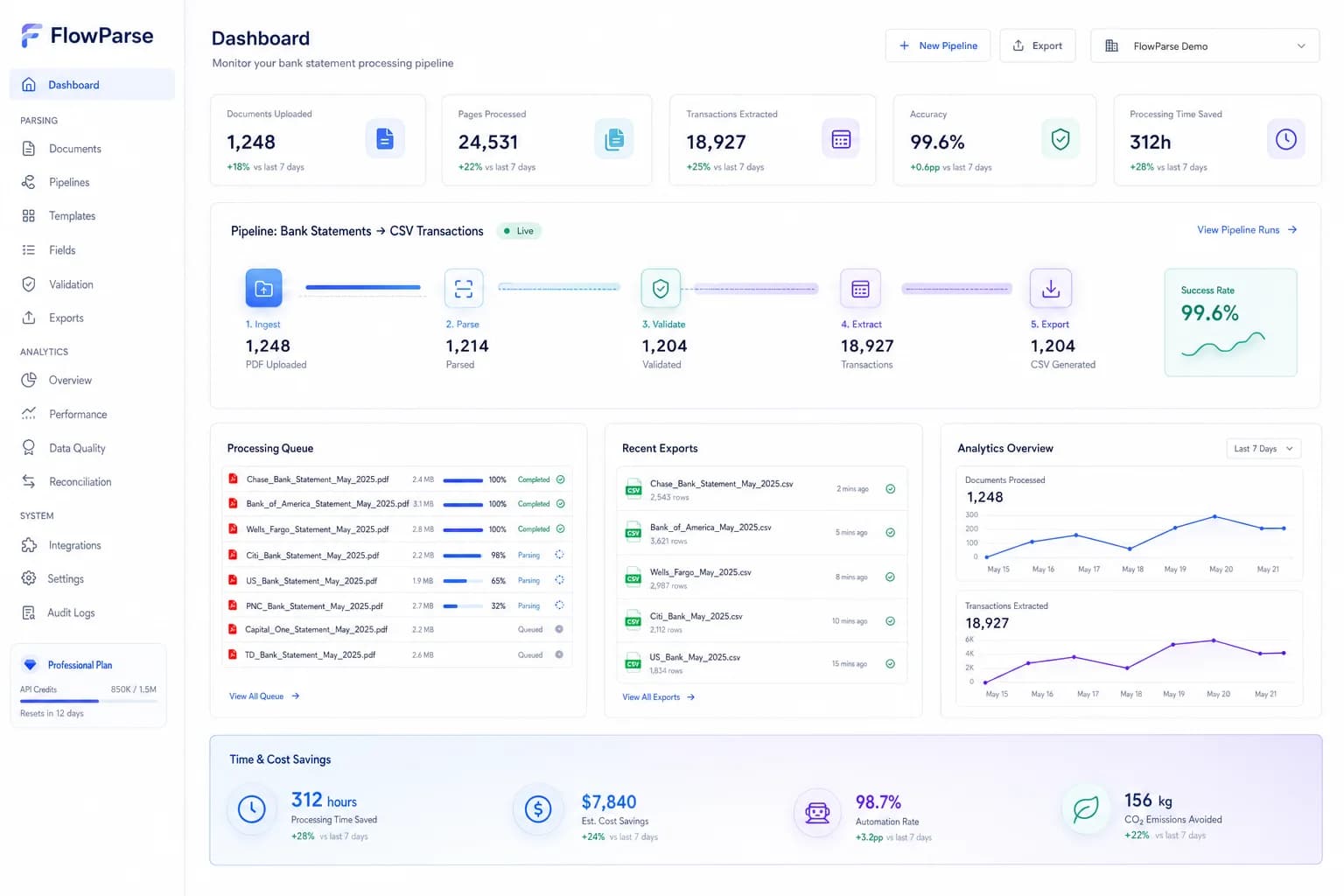Screen dimensions: 1344x896
Task: Click Bank_of_America_May_2025.csv export name
Action: (x=710, y=528)
